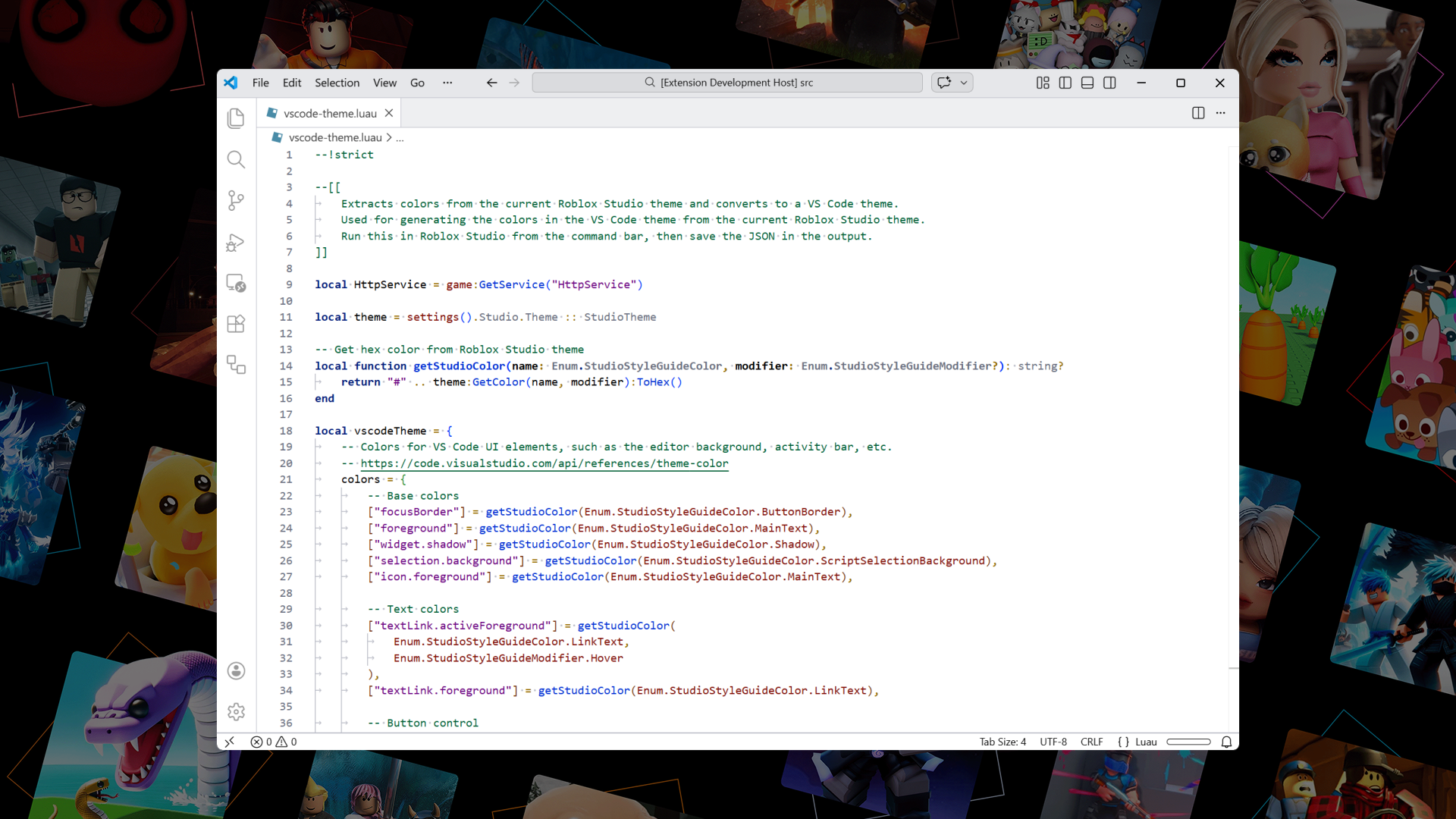Toggle the primary side bar visibility
1456x819 pixels.
1065,83
